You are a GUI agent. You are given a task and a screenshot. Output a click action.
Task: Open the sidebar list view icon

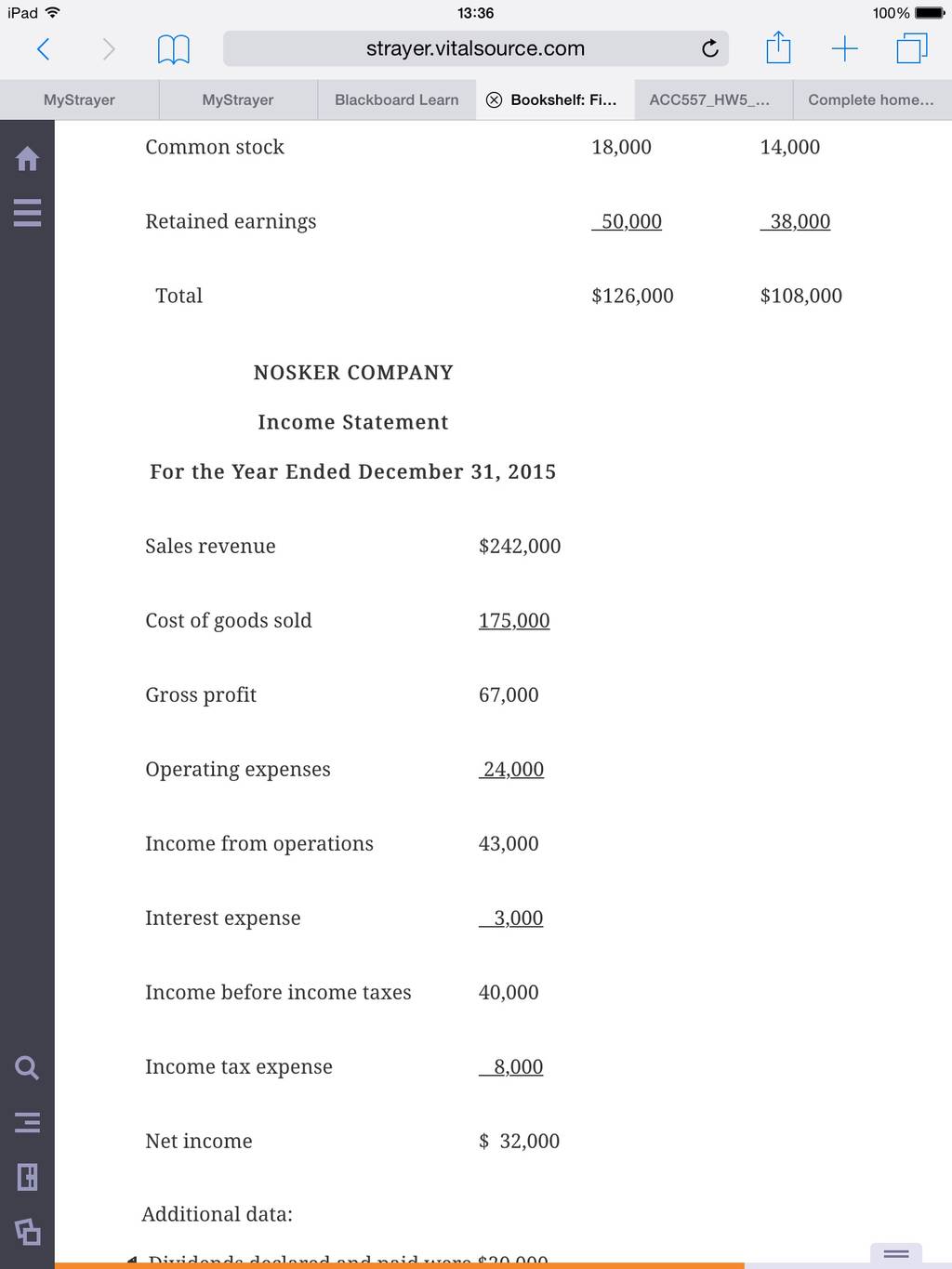pos(28,1122)
